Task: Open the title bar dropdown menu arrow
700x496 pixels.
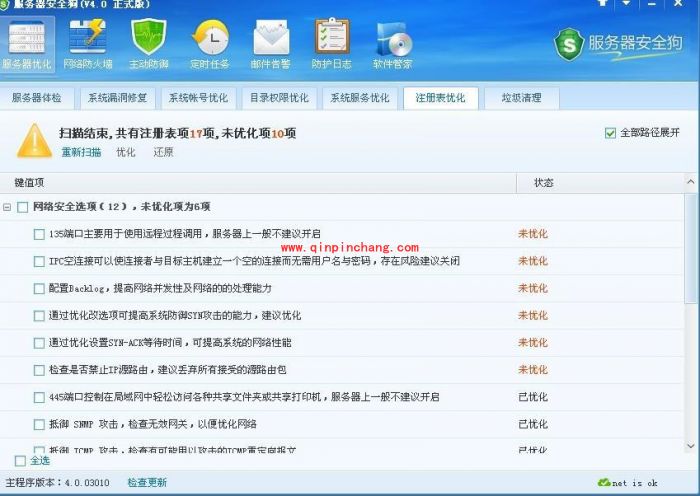Action: (626, 5)
